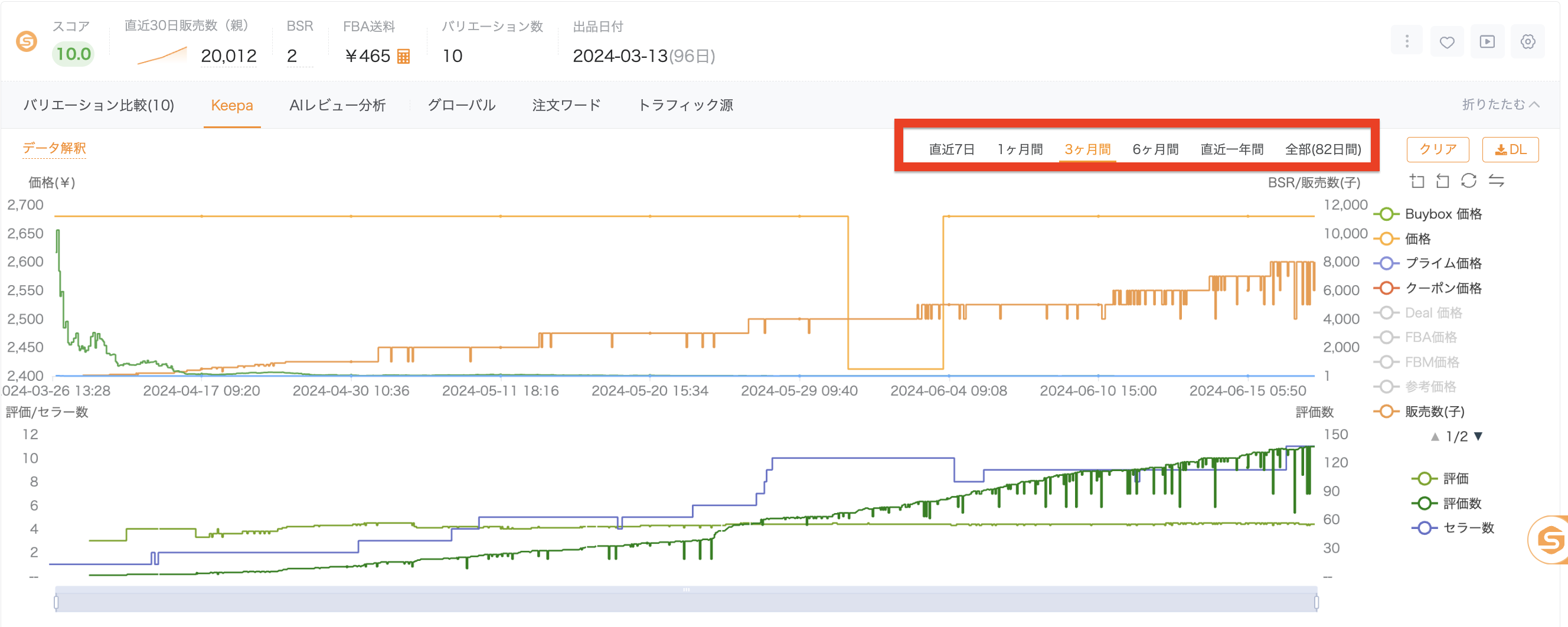Click the zoom reset chart icon
Image resolution: width=1568 pixels, height=627 pixels.
click(x=1443, y=181)
